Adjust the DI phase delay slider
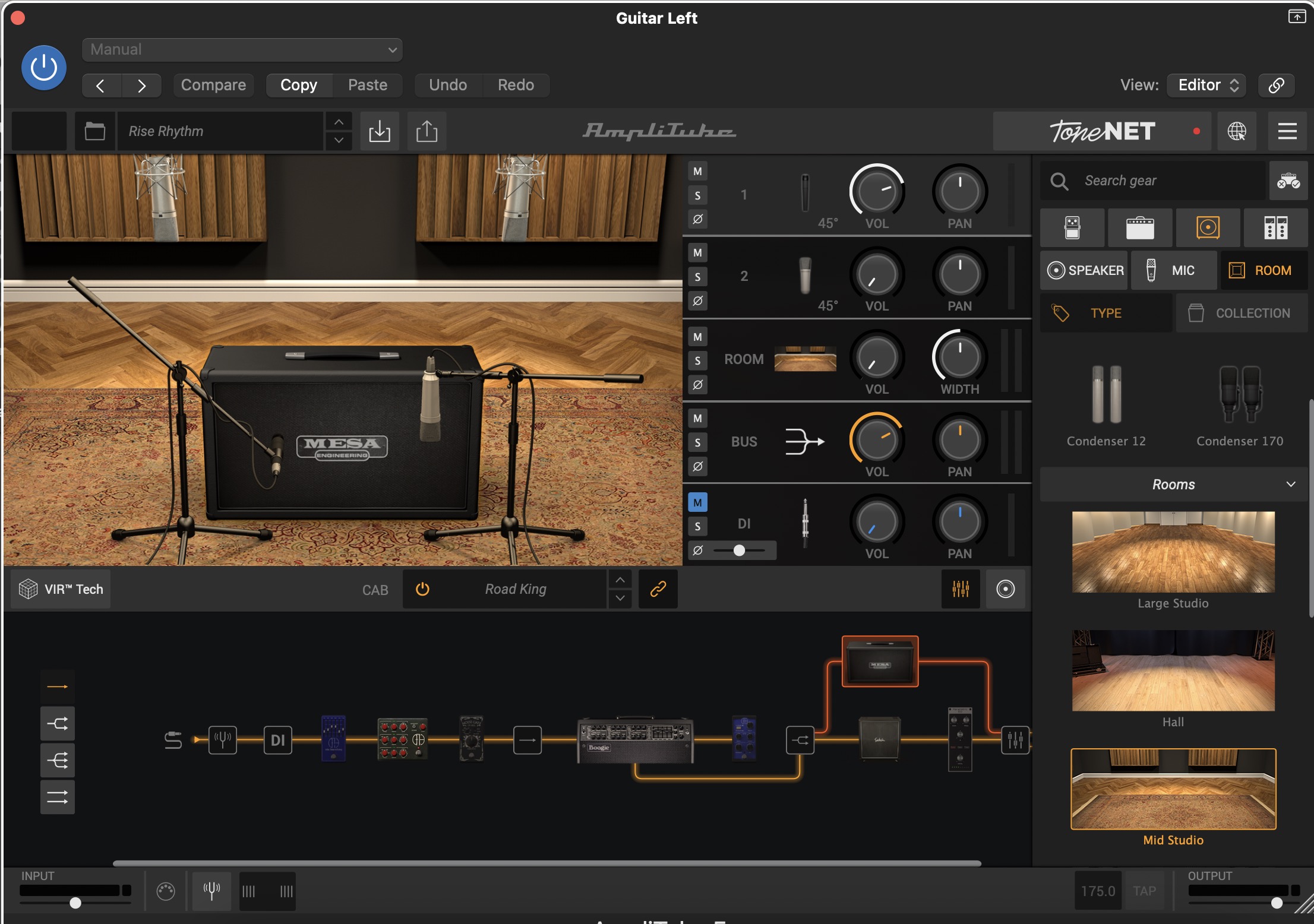The height and width of the screenshot is (924, 1314). 739,550
